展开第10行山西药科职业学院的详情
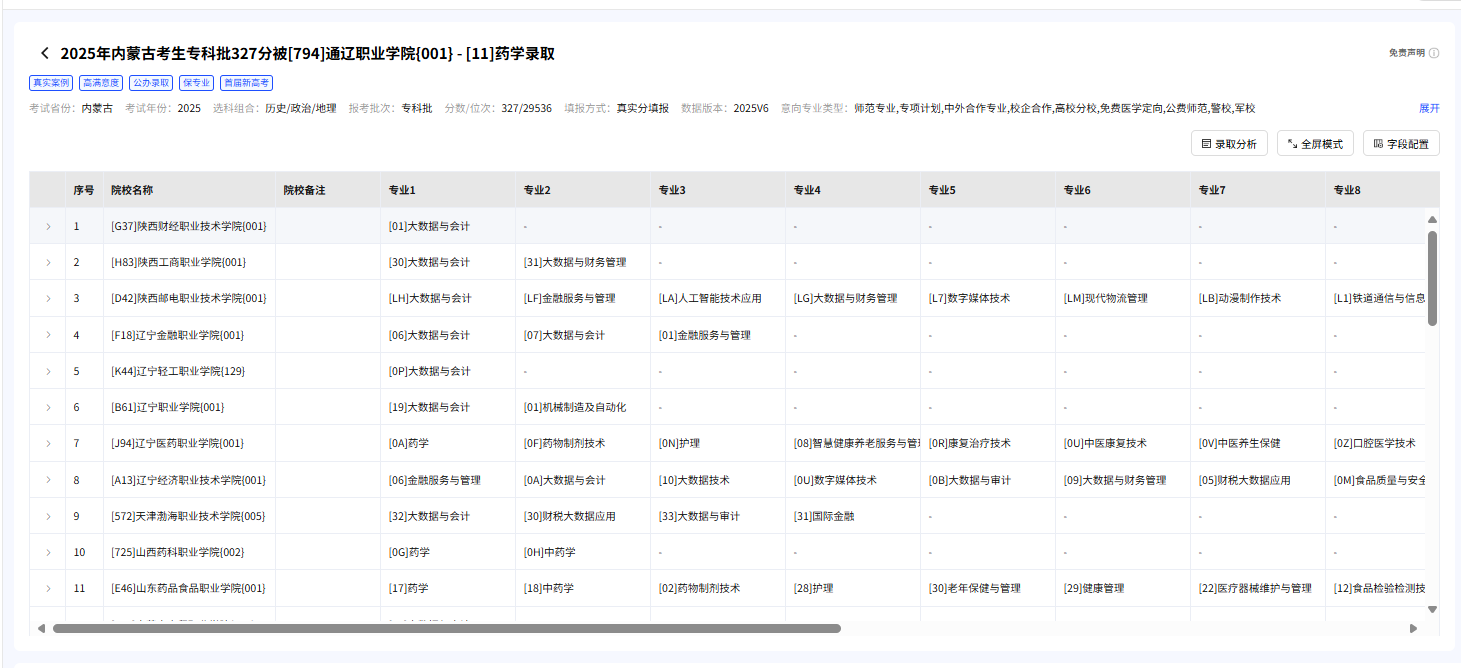1461x668 pixels. coord(47,551)
